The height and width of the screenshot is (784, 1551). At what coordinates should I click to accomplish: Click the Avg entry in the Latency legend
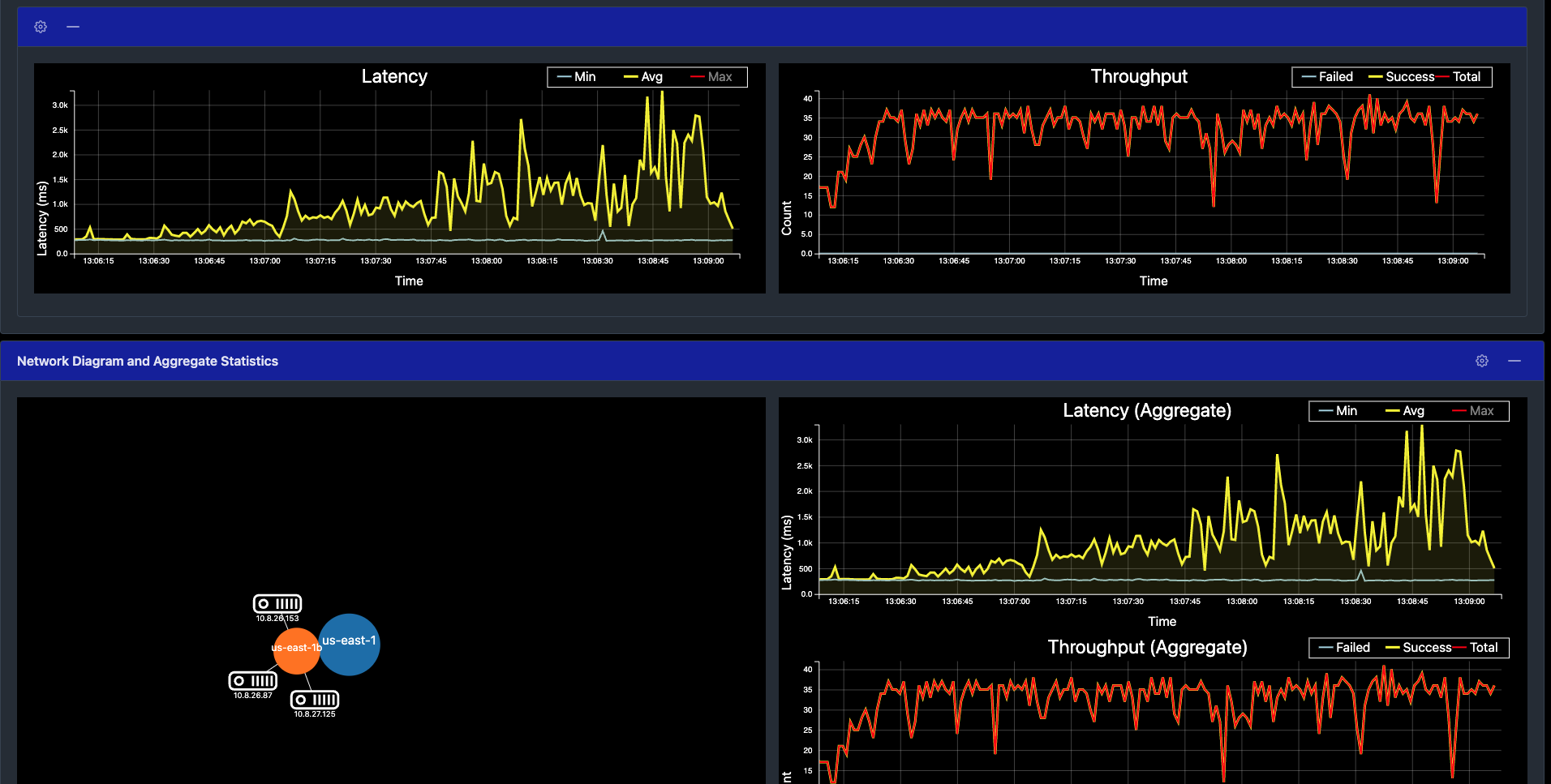point(651,76)
